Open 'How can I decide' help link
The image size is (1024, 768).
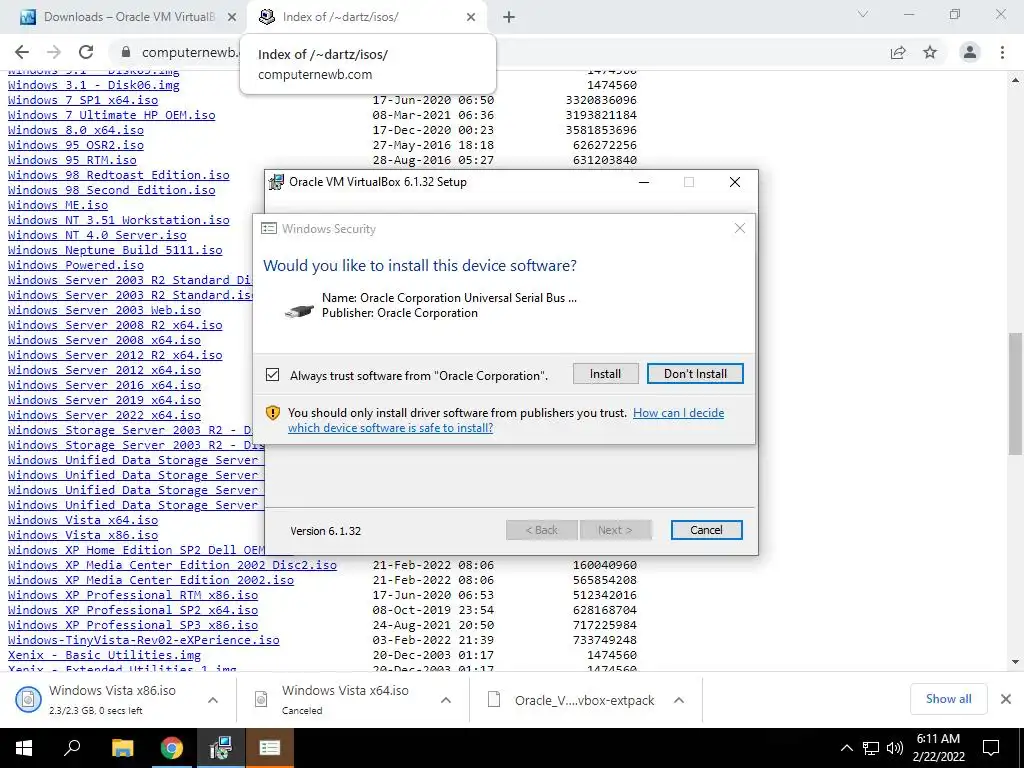pyautogui.click(x=679, y=413)
